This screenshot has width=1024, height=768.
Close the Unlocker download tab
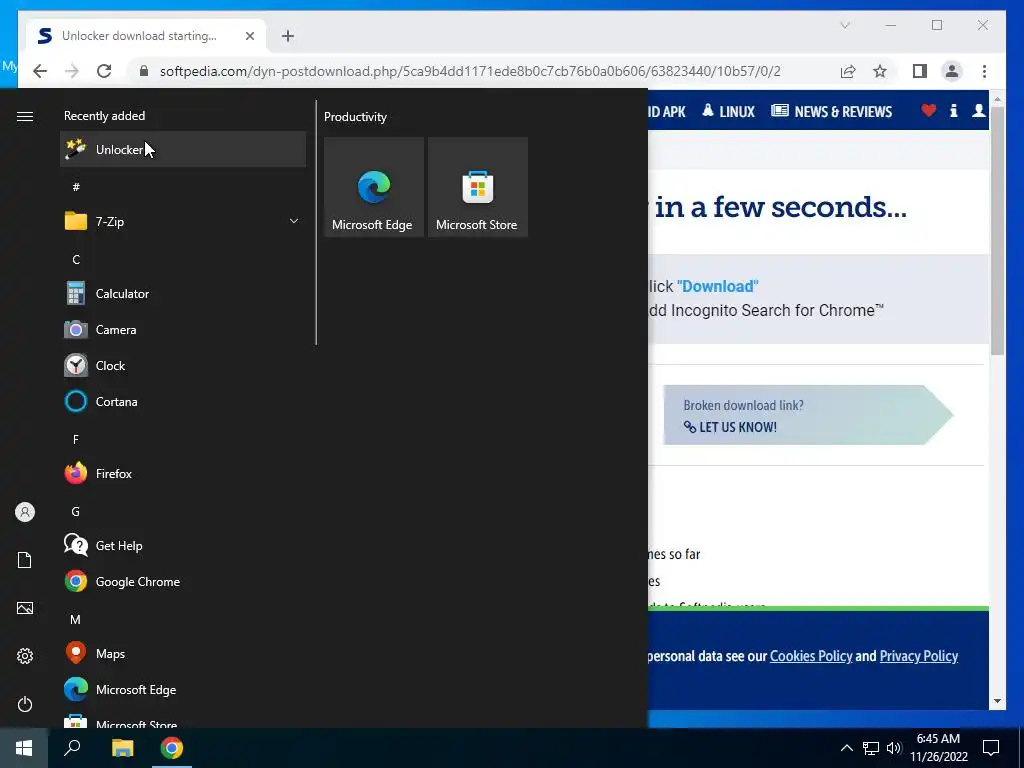click(x=249, y=36)
